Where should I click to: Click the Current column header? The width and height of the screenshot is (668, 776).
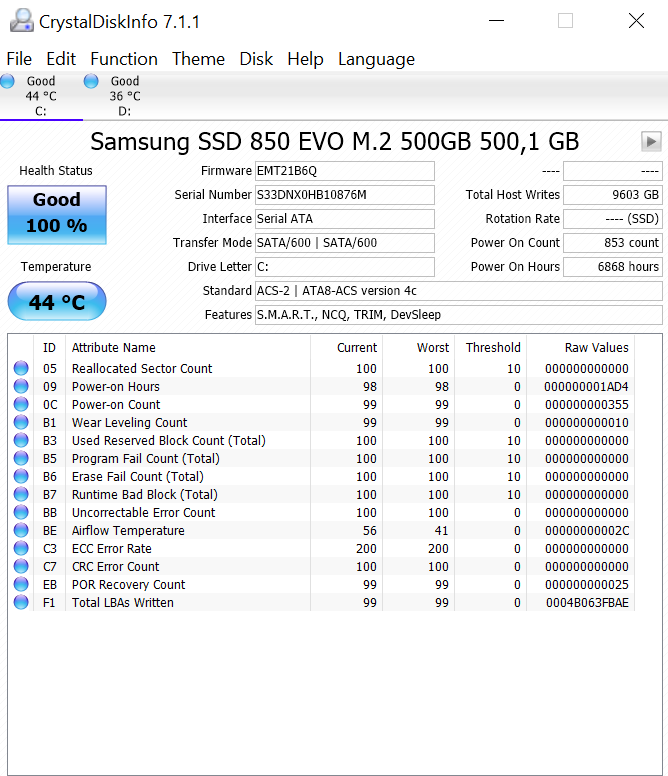tap(346, 347)
